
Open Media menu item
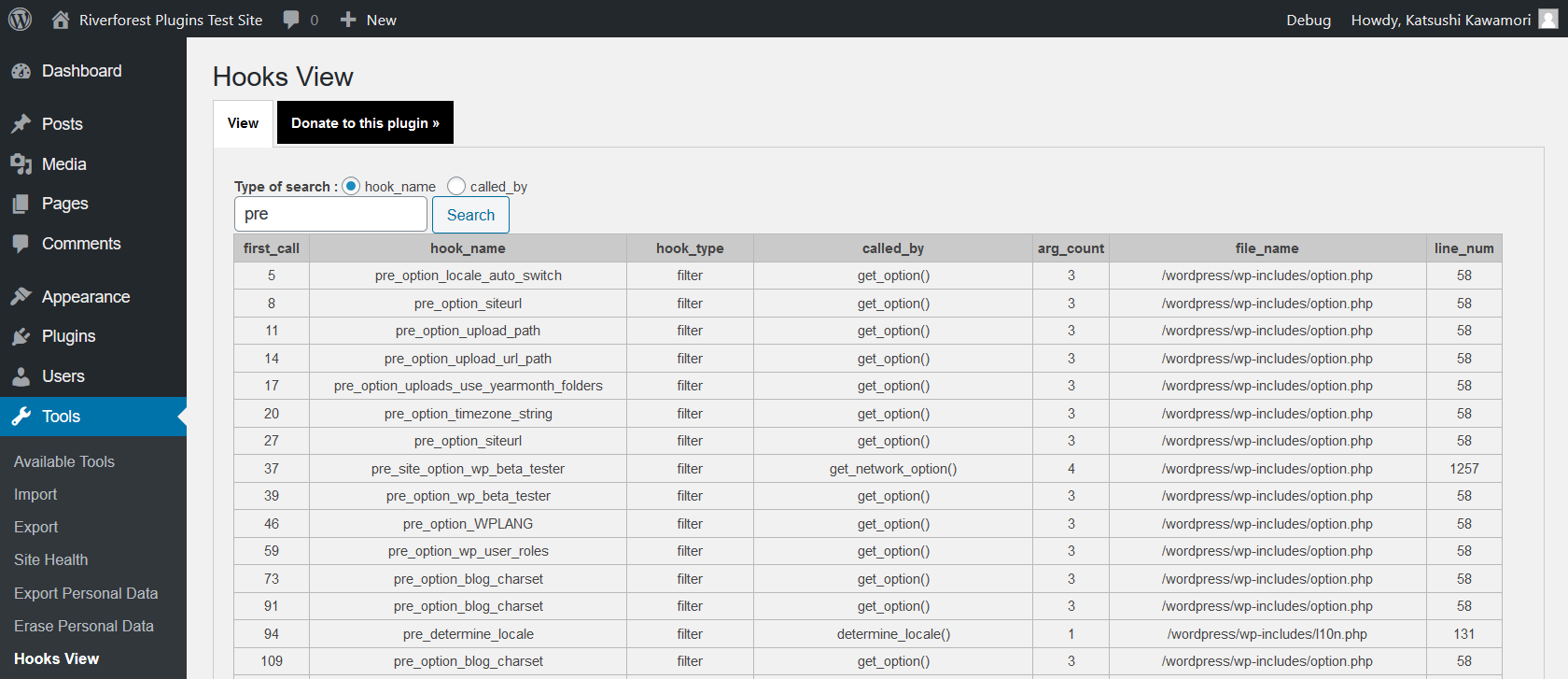93,164
